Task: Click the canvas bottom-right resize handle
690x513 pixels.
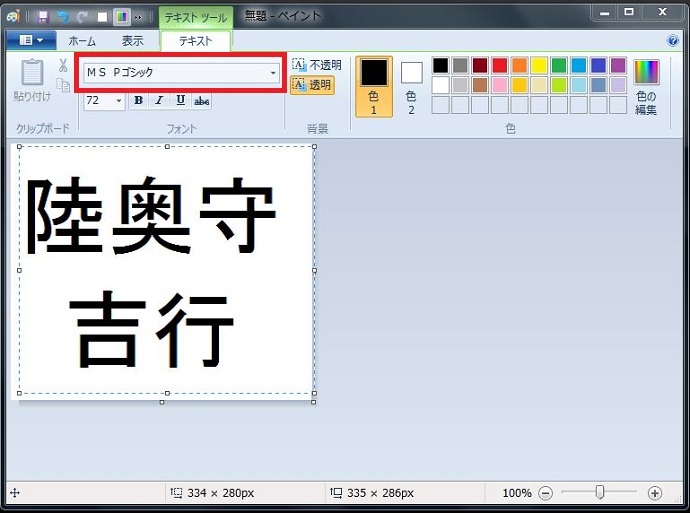Action: click(314, 402)
